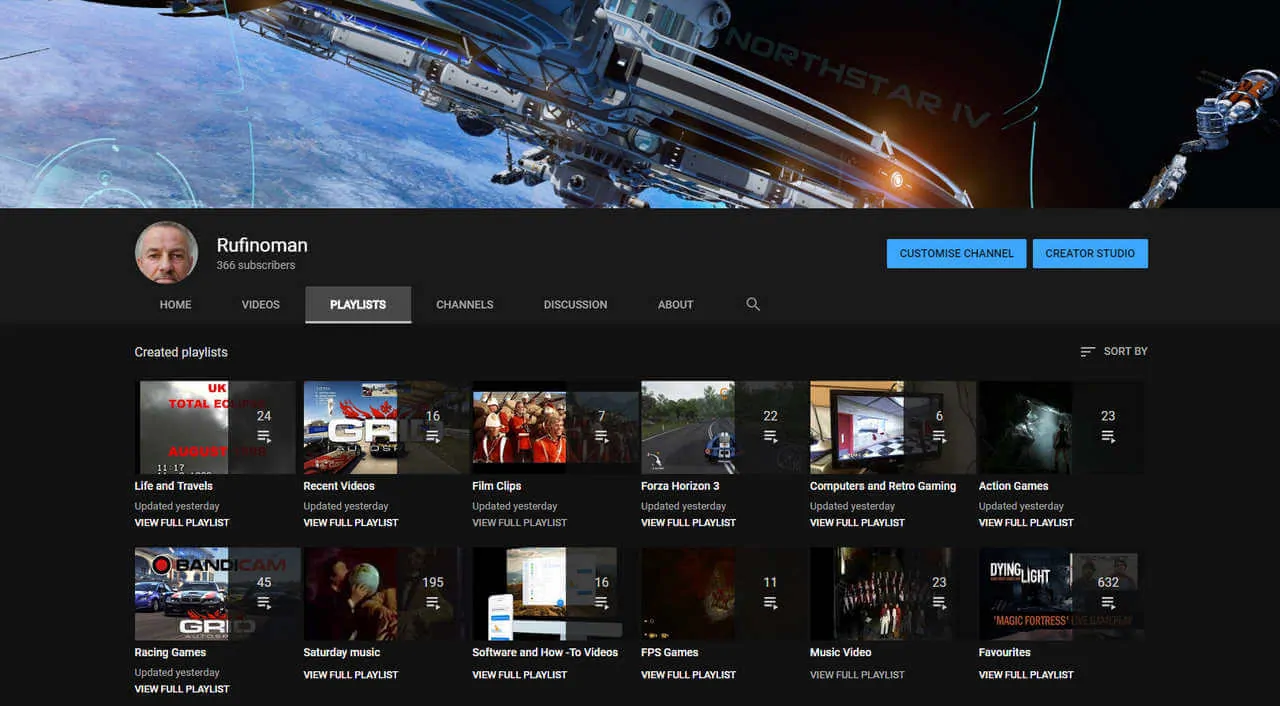The image size is (1280, 706).
Task: Open the Saturday music playlist title
Action: (342, 652)
